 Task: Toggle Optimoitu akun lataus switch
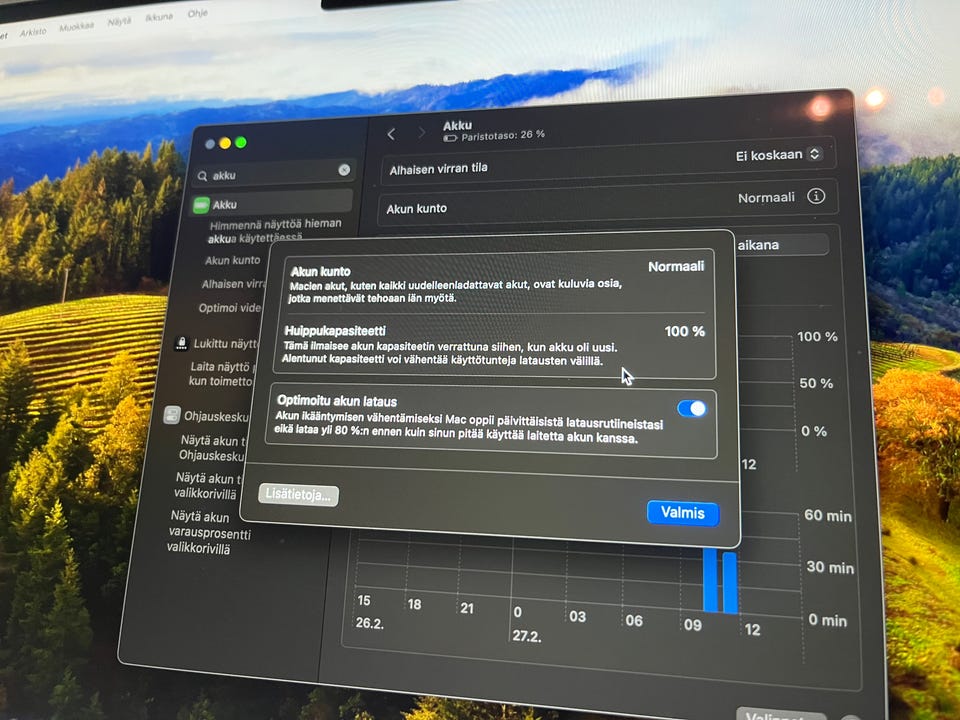point(692,408)
